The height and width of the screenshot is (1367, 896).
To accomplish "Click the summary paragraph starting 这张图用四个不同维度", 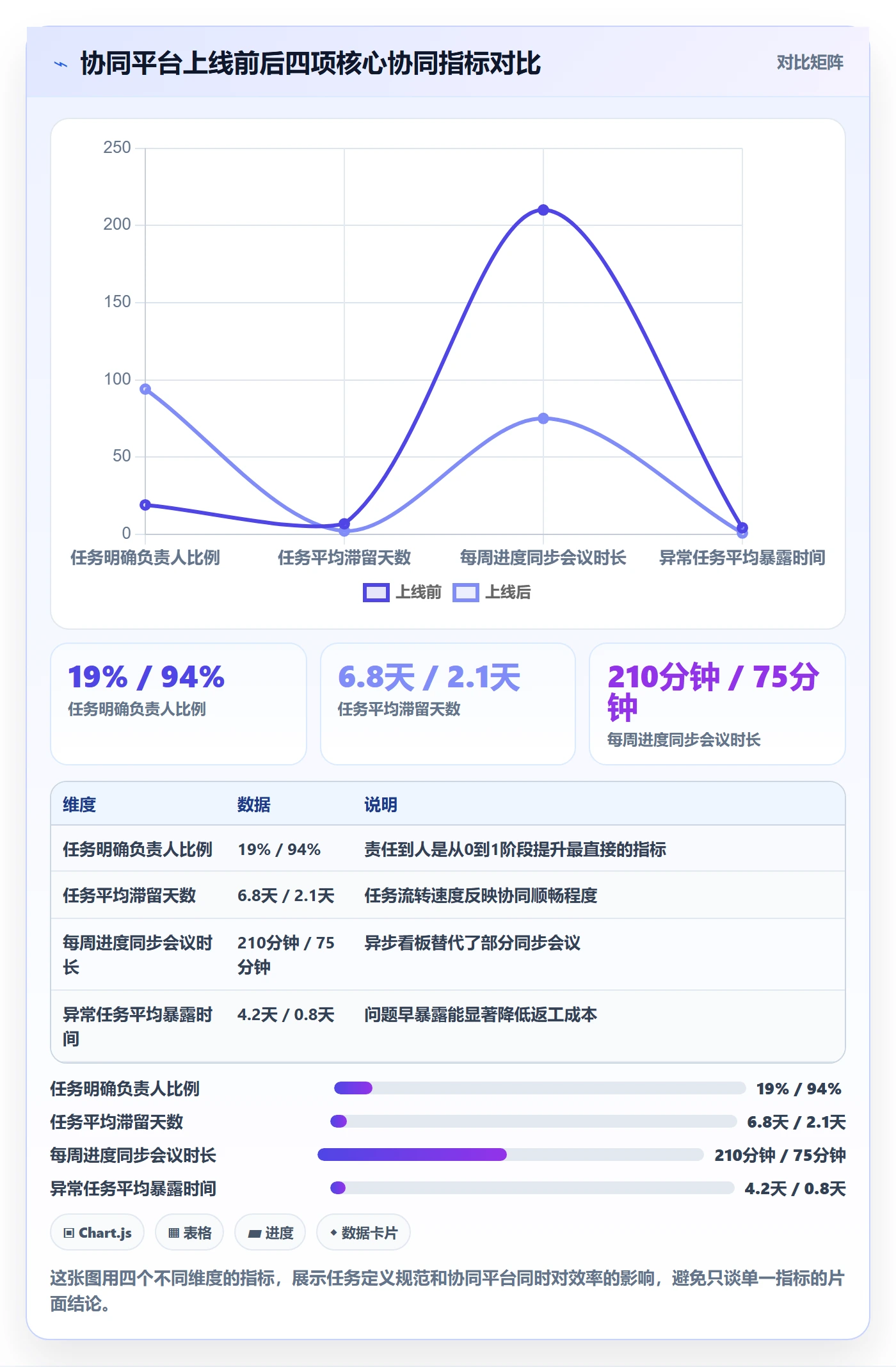I will pyautogui.click(x=448, y=1291).
